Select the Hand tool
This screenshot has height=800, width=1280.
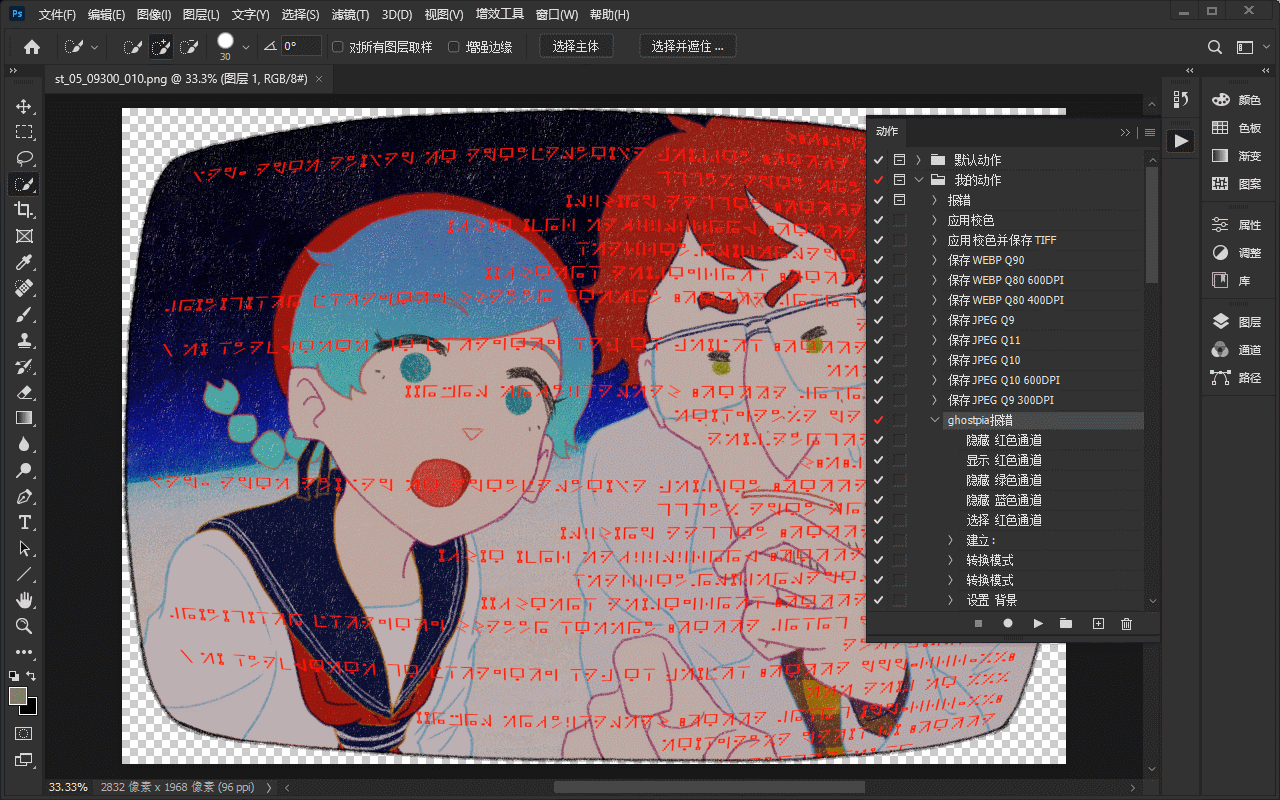point(24,600)
